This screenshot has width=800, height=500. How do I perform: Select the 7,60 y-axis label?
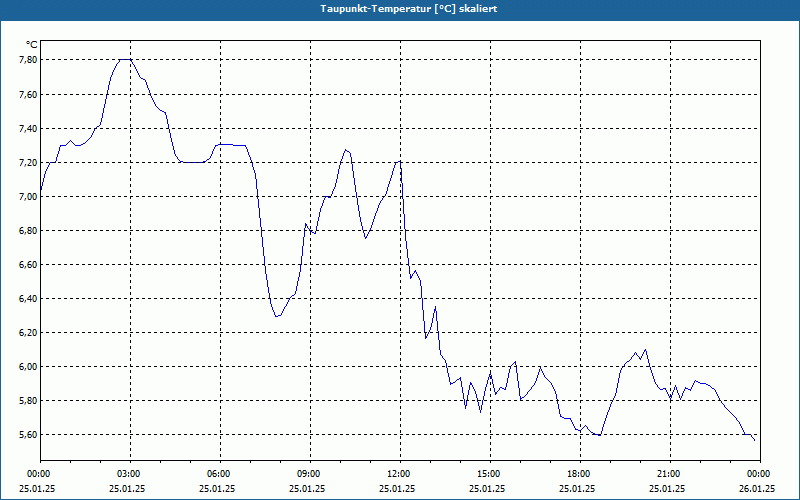[x=28, y=94]
